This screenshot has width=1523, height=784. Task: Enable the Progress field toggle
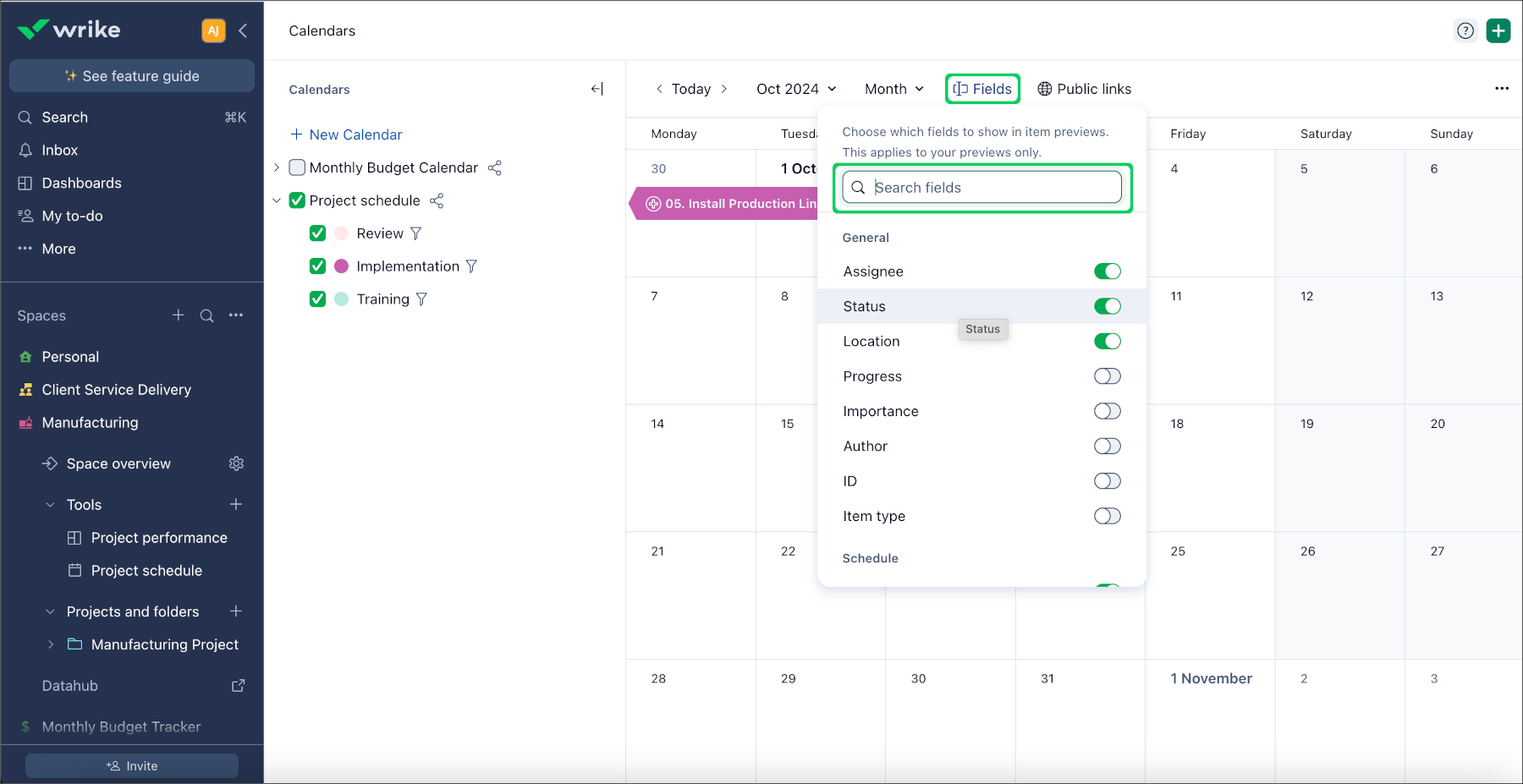tap(1107, 376)
